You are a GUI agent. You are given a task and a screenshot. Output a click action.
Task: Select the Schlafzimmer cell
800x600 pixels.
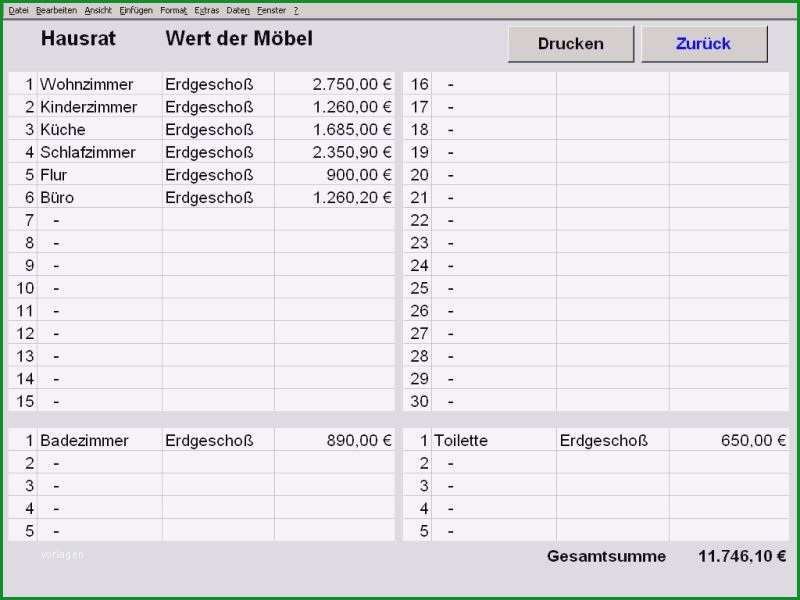(100, 152)
